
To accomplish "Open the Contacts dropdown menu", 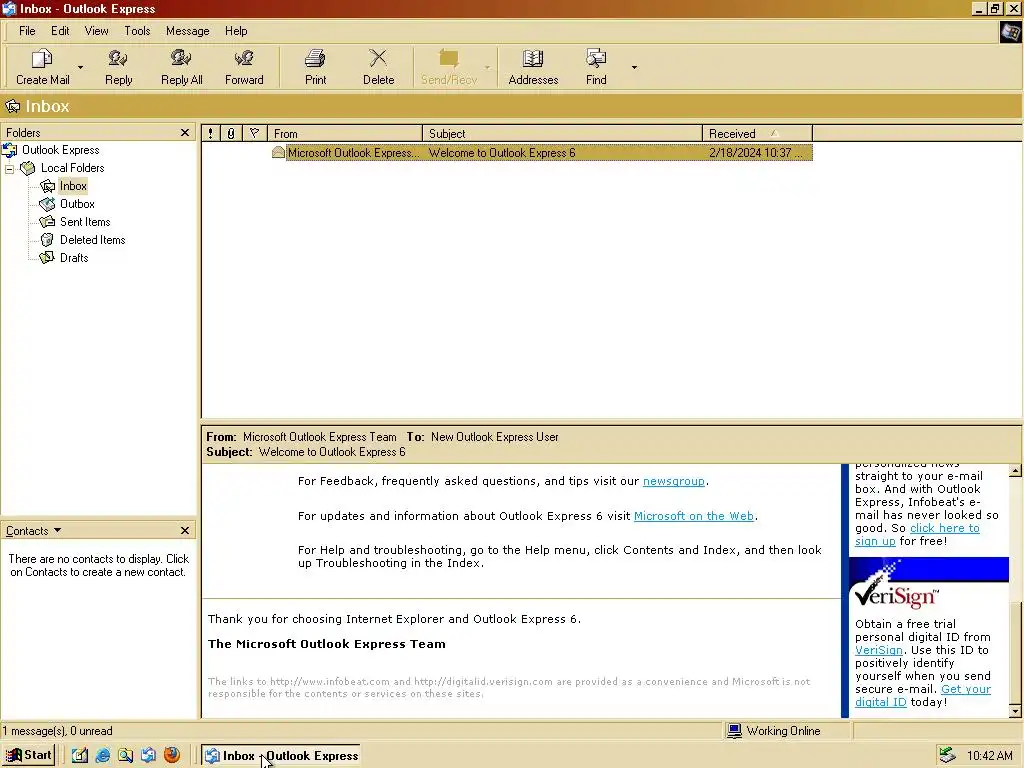I will pos(33,531).
